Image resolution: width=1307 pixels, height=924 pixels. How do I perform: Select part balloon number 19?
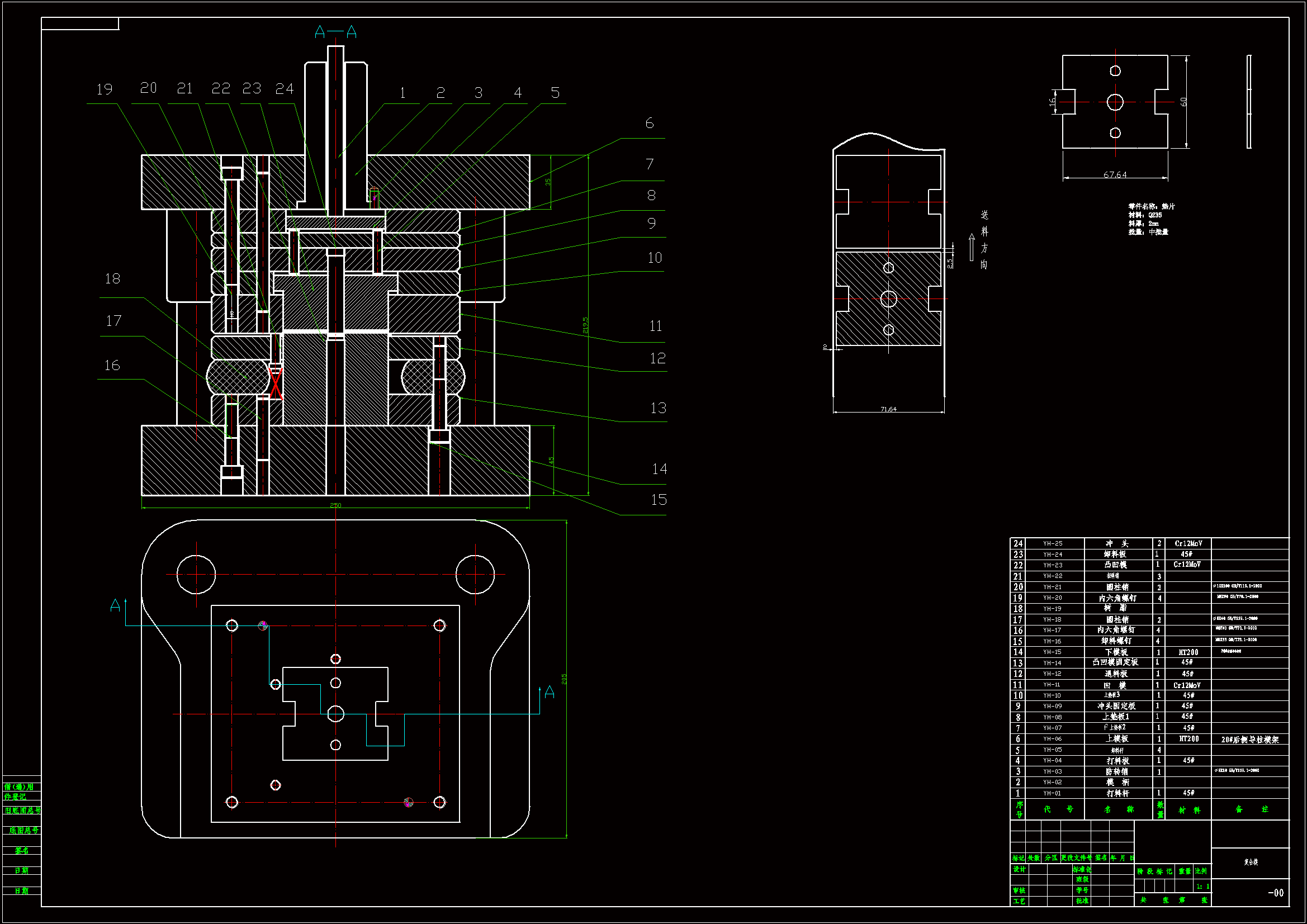104,89
